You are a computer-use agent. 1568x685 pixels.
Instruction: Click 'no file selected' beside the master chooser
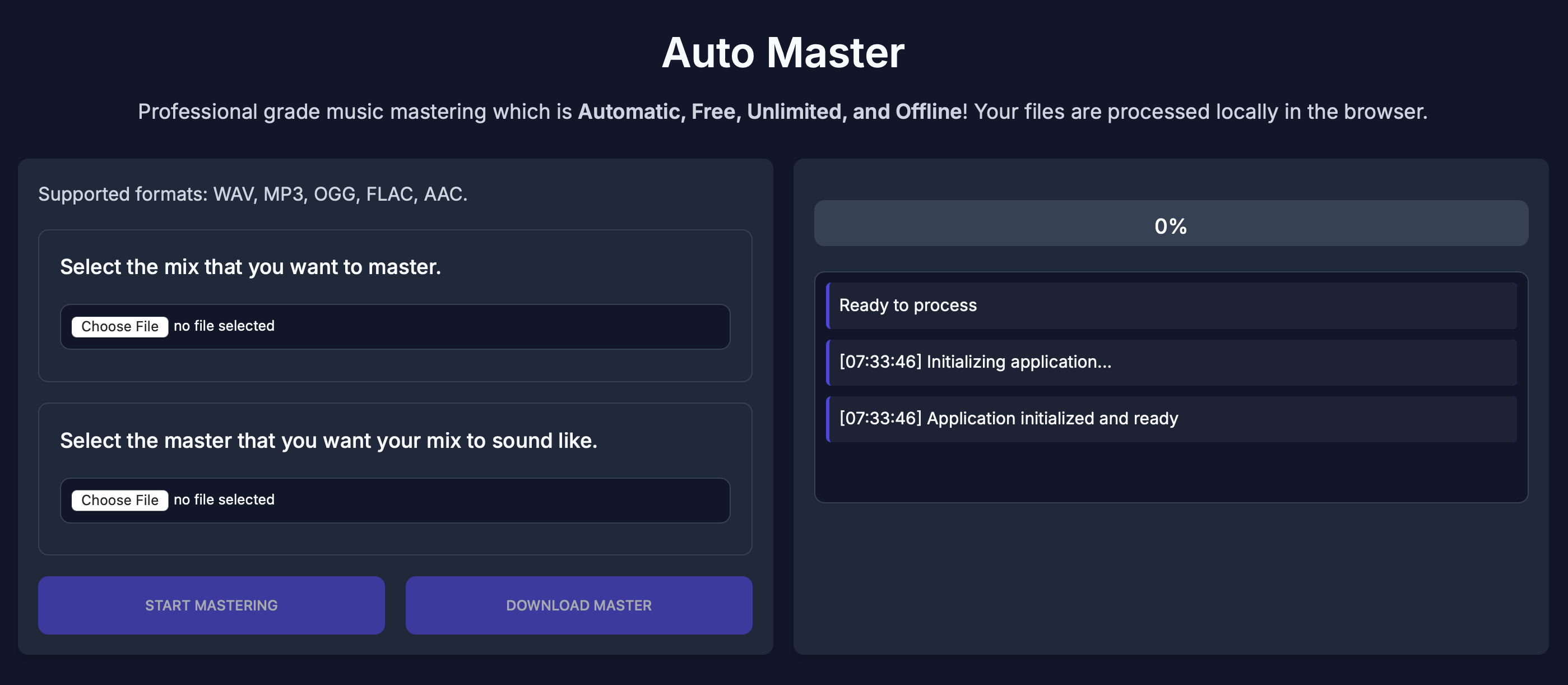pyautogui.click(x=223, y=500)
